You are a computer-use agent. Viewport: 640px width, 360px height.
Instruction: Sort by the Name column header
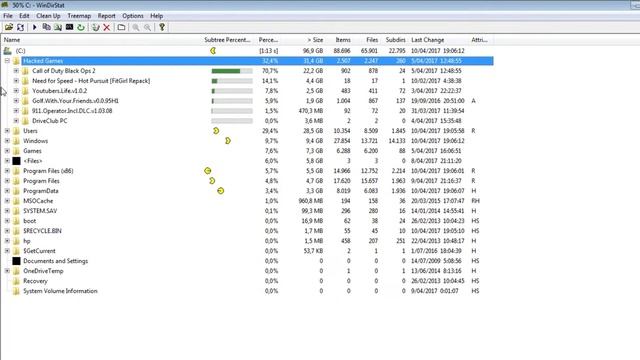[x=102, y=40]
